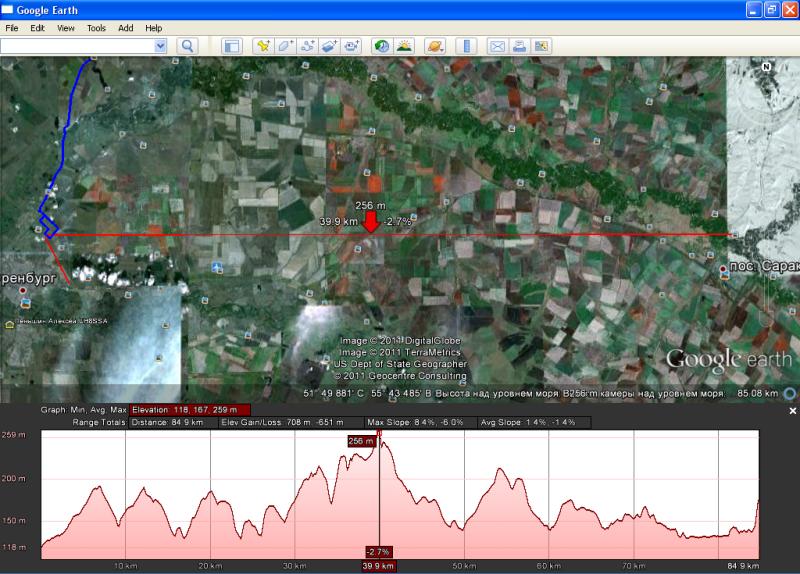Click the print icon

(x=519, y=46)
